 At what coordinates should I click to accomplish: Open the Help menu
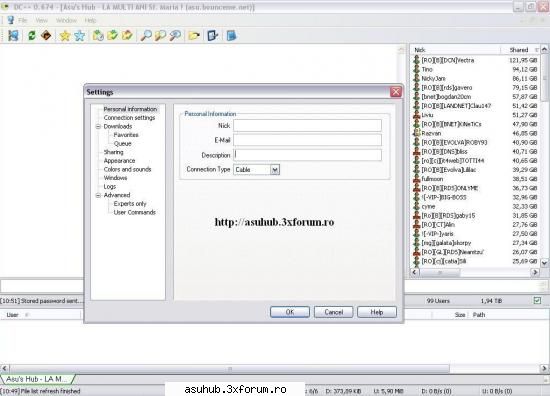(x=90, y=20)
